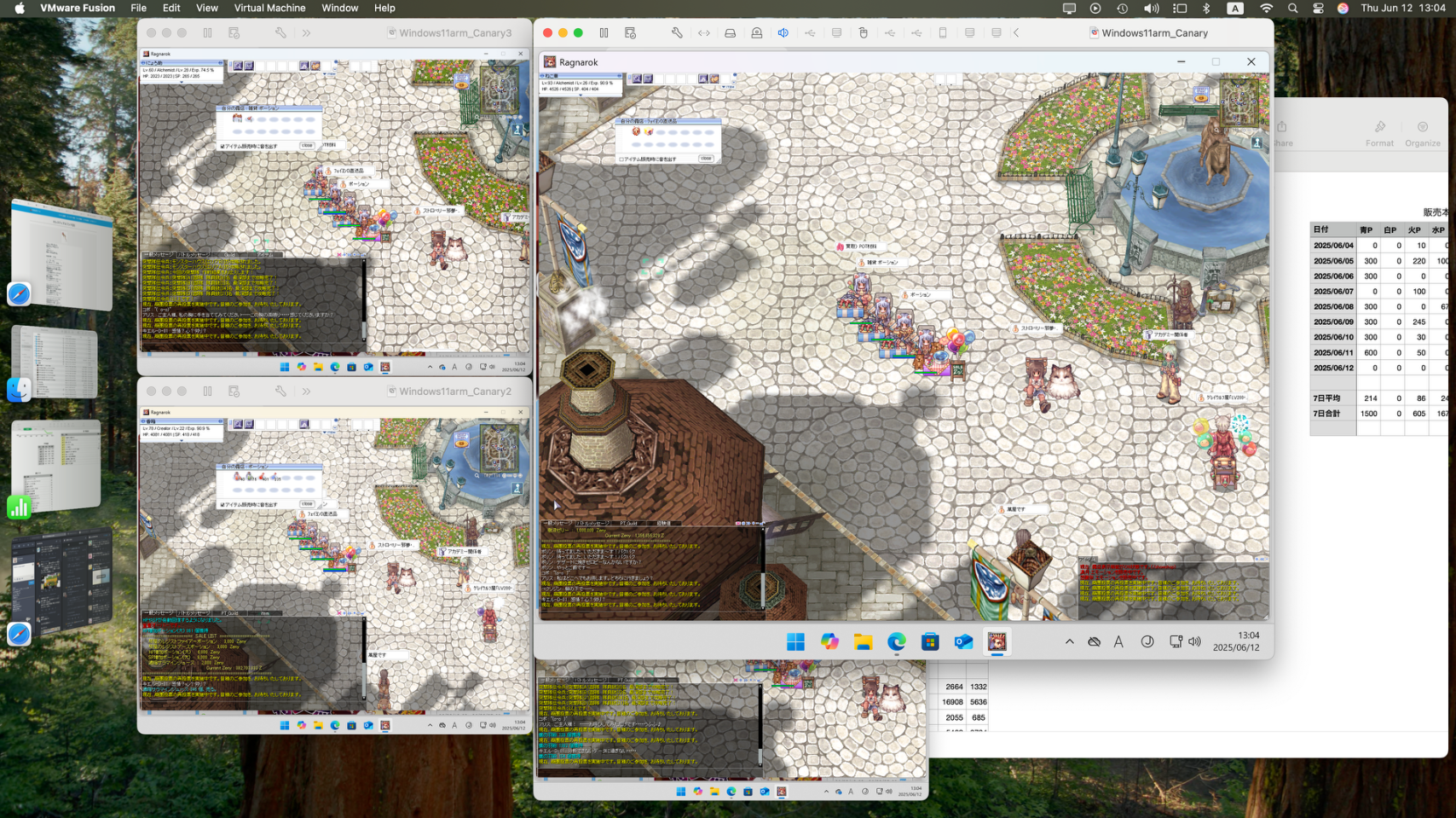Click close button in Canary2 shop window

[x=307, y=503]
